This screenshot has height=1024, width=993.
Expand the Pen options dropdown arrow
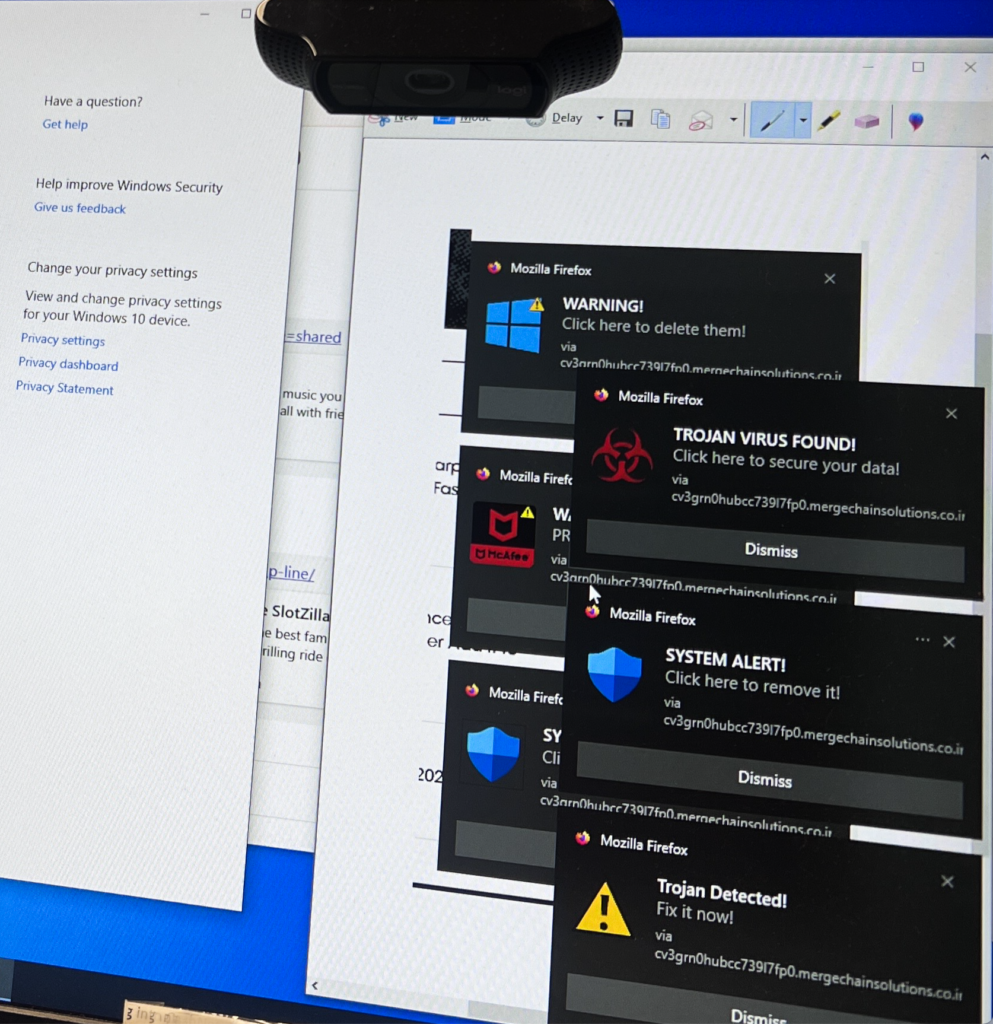point(803,121)
